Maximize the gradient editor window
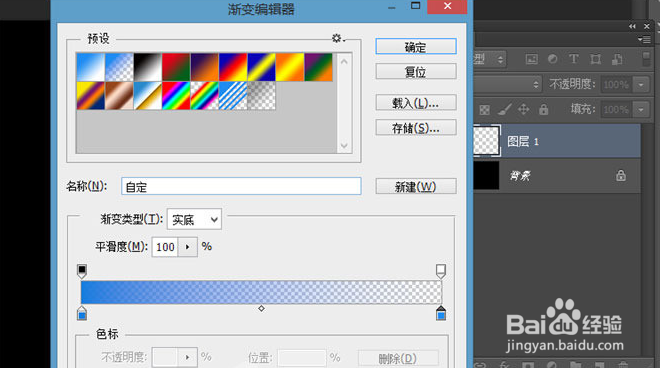The height and width of the screenshot is (368, 660). pos(415,5)
